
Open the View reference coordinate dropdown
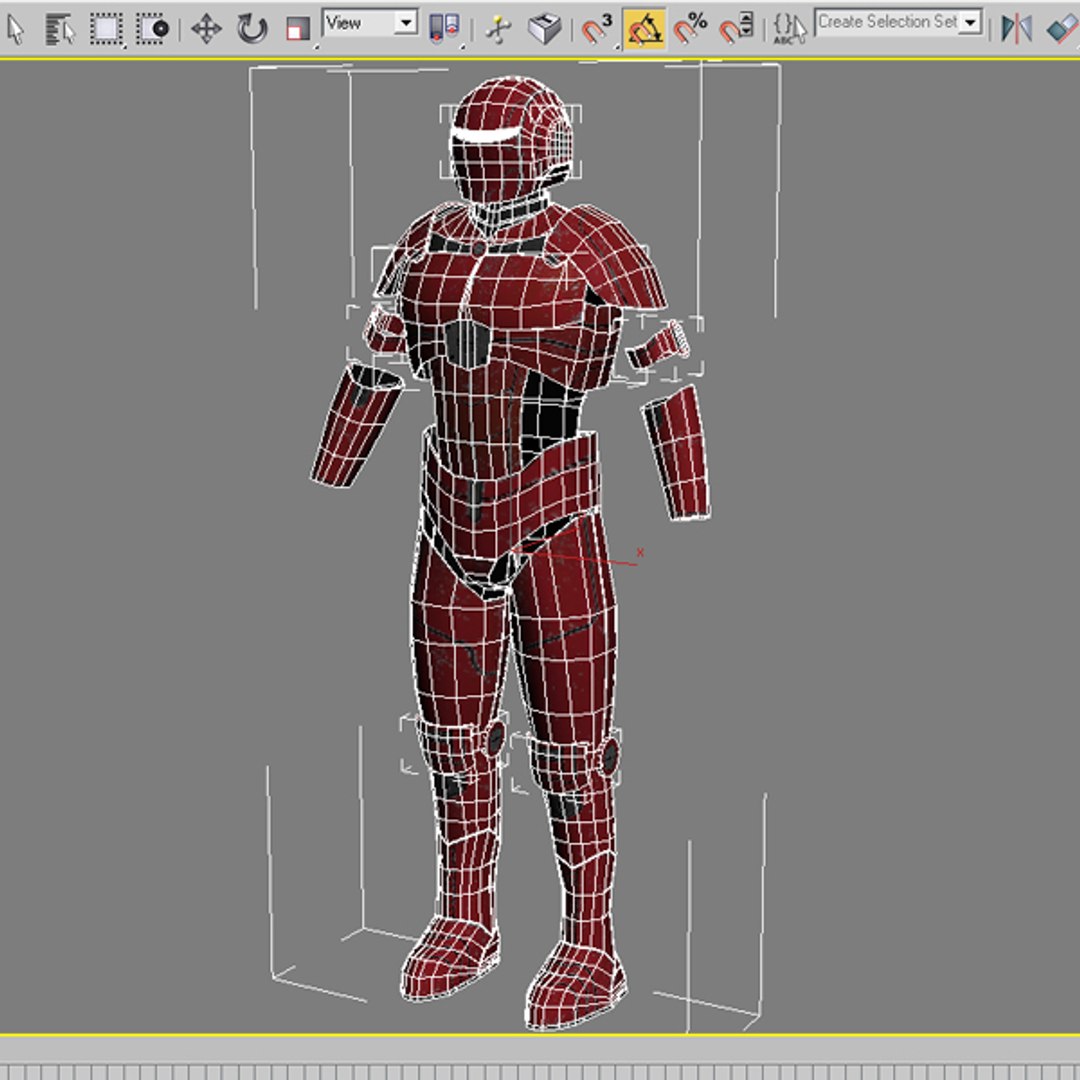click(x=370, y=23)
